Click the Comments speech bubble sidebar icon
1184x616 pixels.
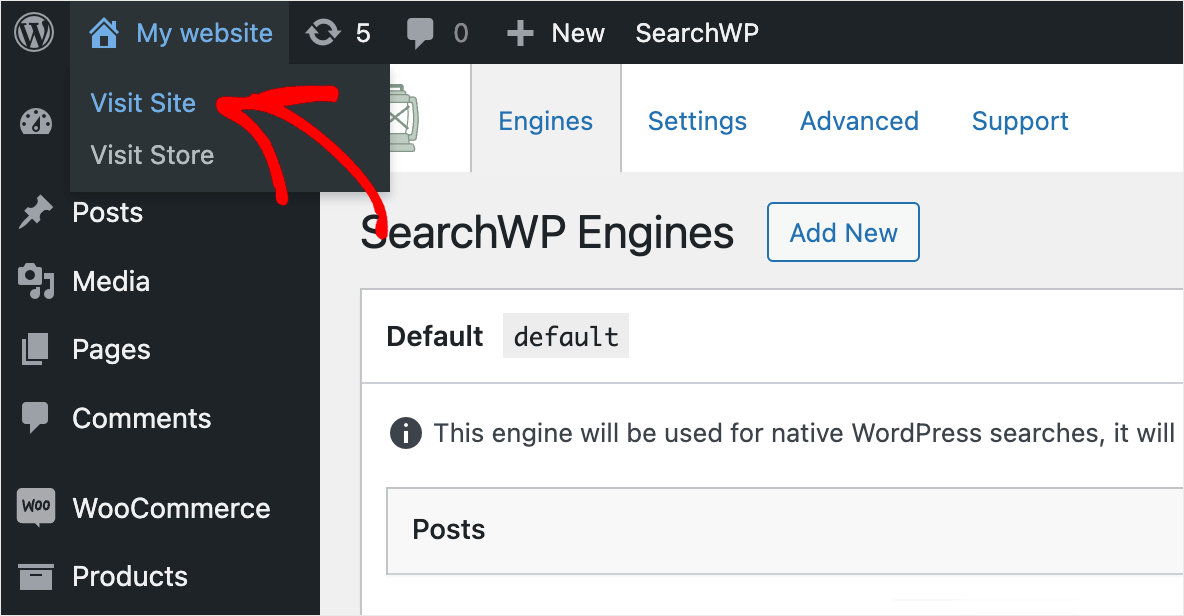[x=35, y=417]
